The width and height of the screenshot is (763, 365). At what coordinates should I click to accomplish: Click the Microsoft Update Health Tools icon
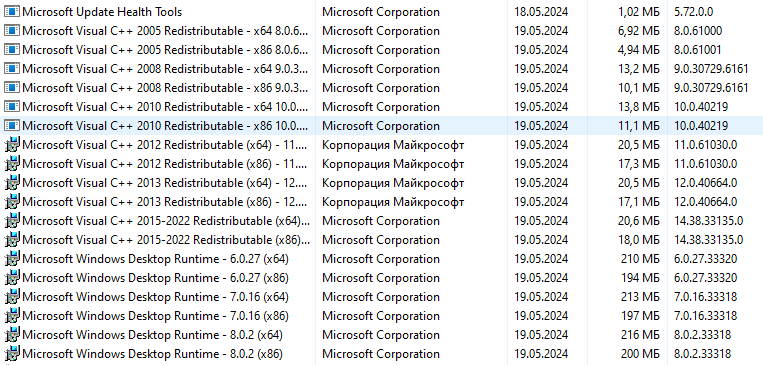(x=12, y=12)
